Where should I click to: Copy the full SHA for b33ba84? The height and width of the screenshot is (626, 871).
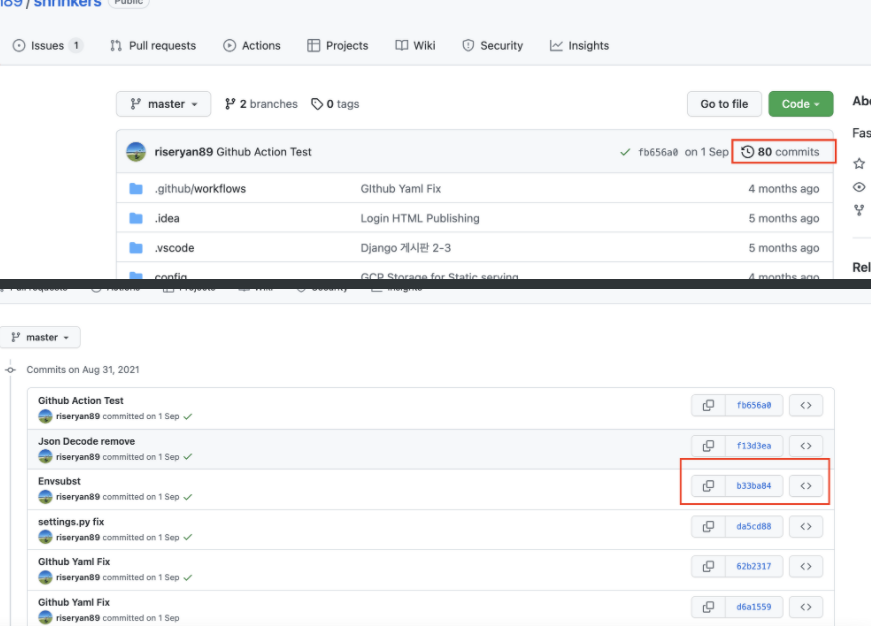click(708, 486)
